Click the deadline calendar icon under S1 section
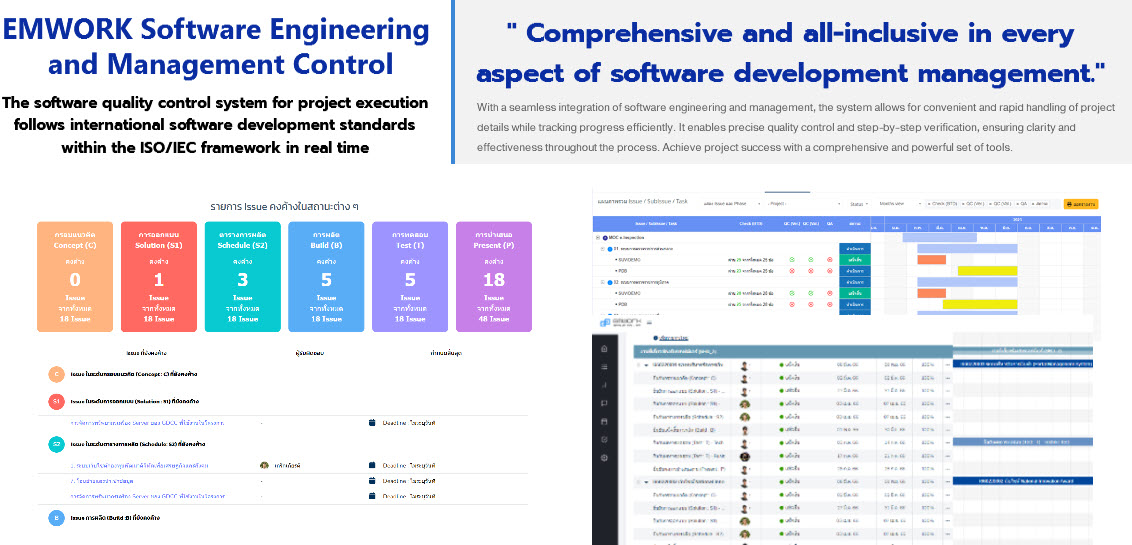 coord(372,423)
